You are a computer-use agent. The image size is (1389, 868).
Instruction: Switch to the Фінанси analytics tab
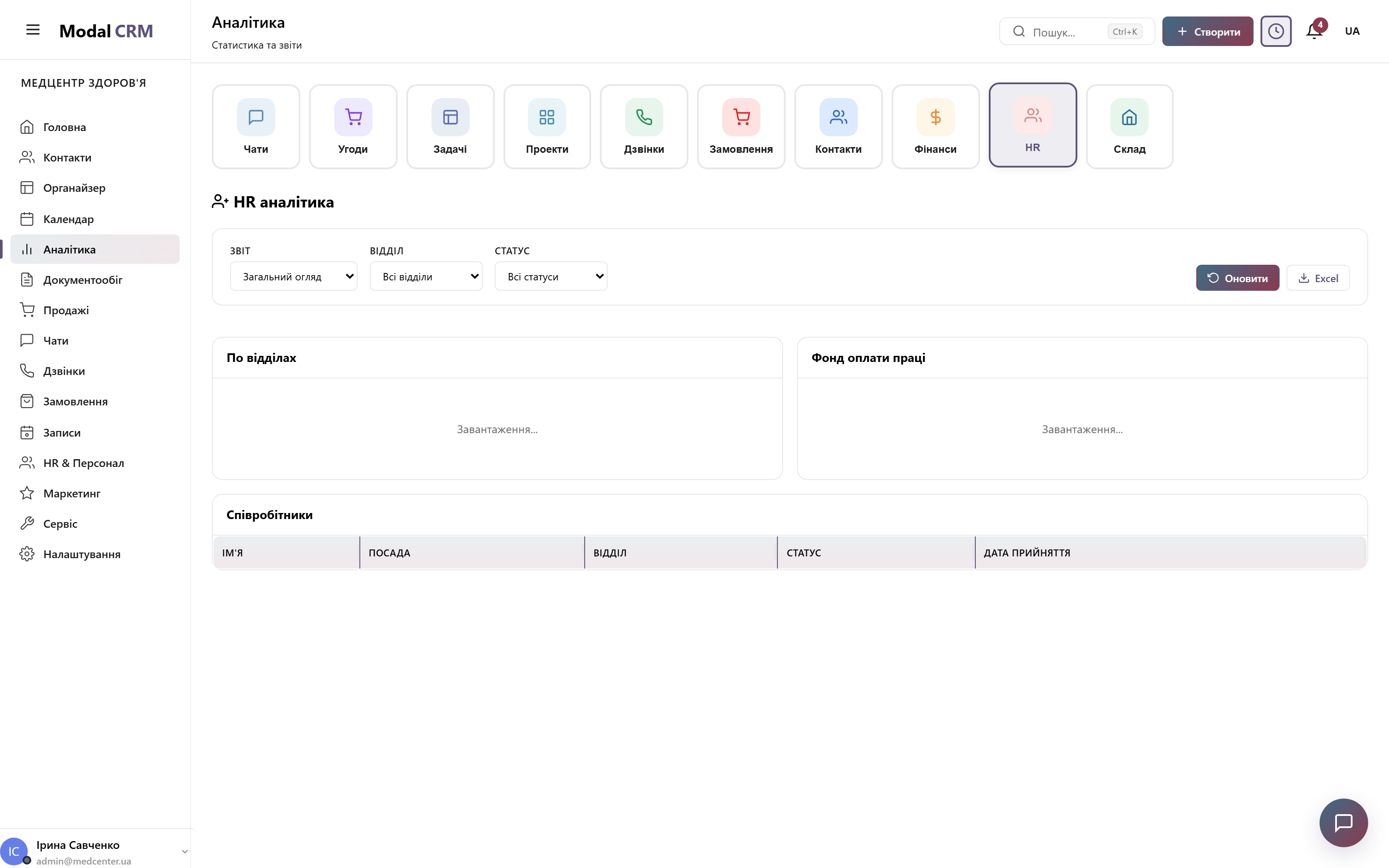(935, 127)
